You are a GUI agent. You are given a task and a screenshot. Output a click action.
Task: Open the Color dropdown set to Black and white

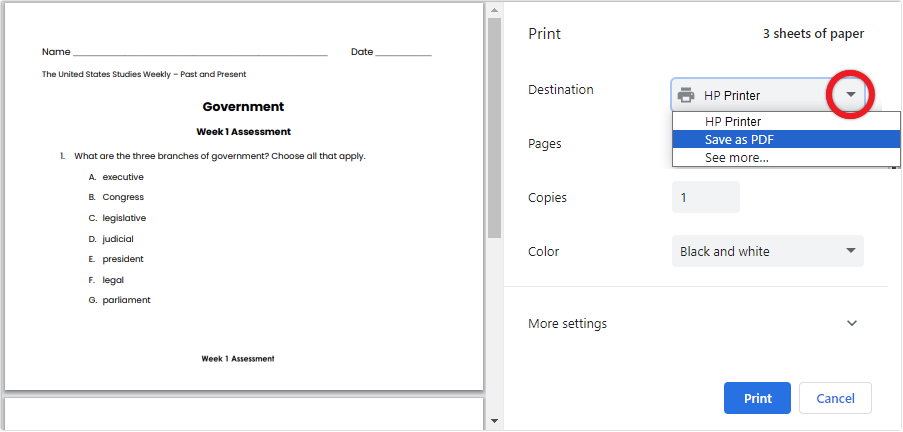pyautogui.click(x=768, y=251)
